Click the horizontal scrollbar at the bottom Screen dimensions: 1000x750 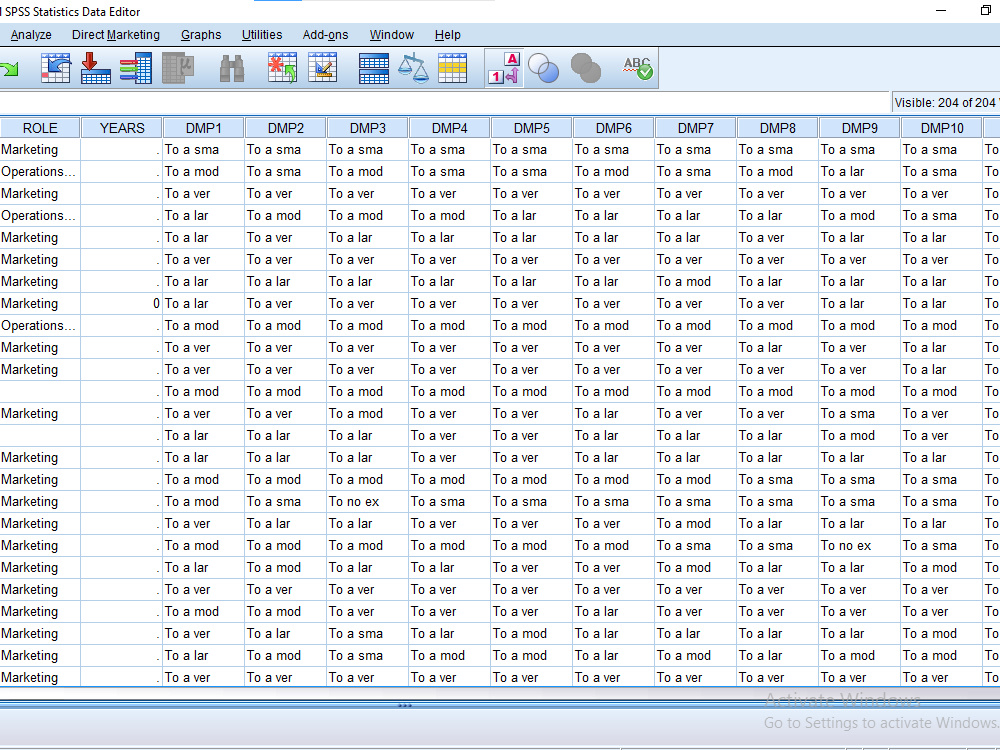tap(405, 704)
